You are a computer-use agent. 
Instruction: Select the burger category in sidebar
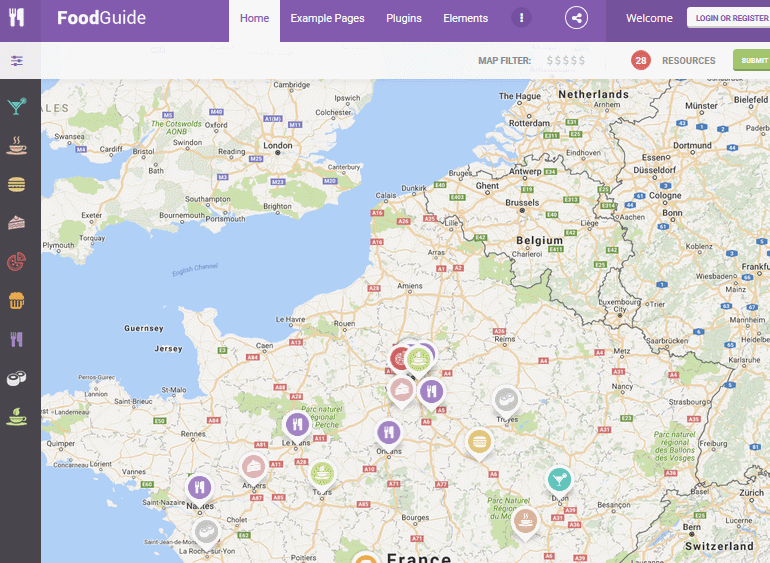(x=17, y=184)
